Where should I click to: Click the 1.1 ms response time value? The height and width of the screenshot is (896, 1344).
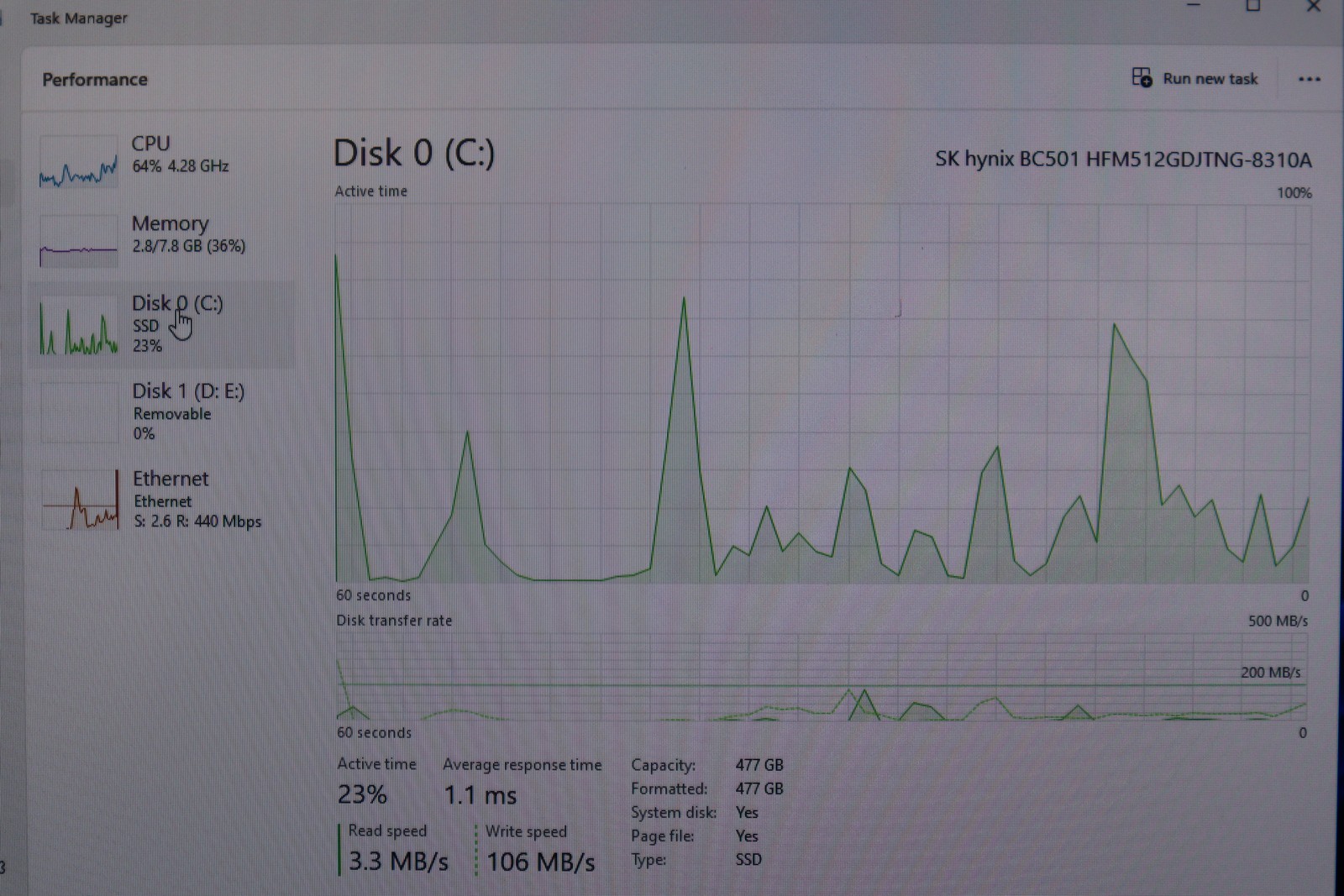(x=480, y=795)
